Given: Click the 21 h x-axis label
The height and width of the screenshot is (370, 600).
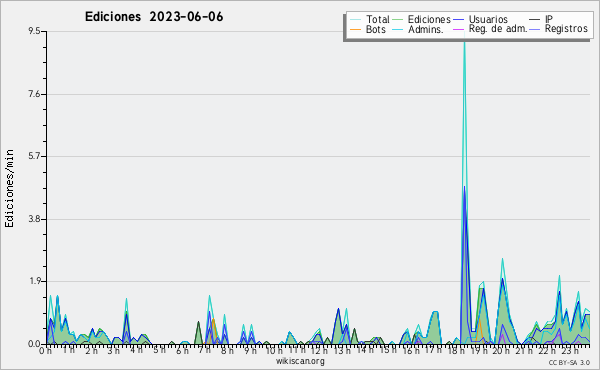Looking at the screenshot, I should (x=524, y=351).
